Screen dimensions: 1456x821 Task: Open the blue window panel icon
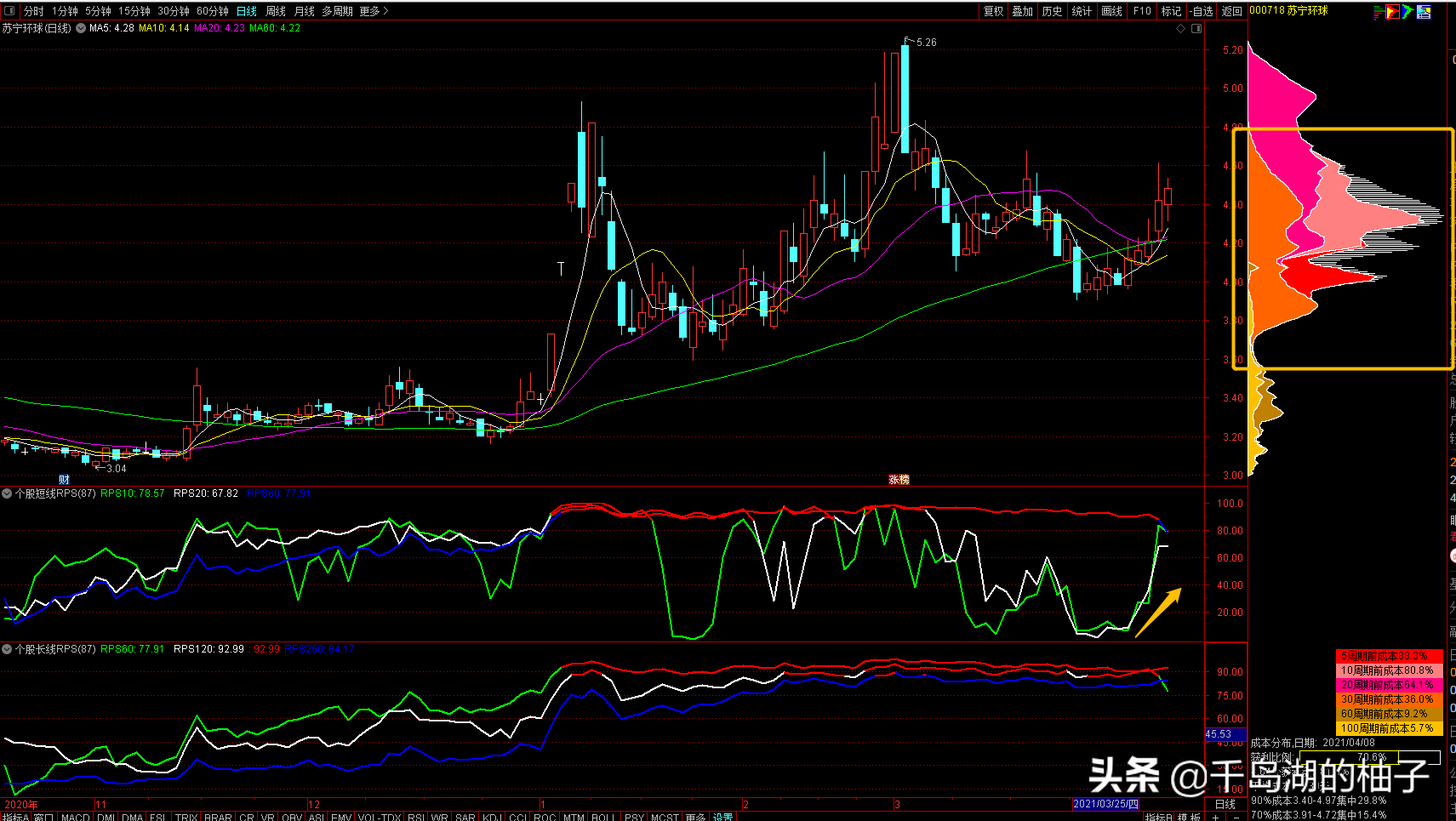1424,12
